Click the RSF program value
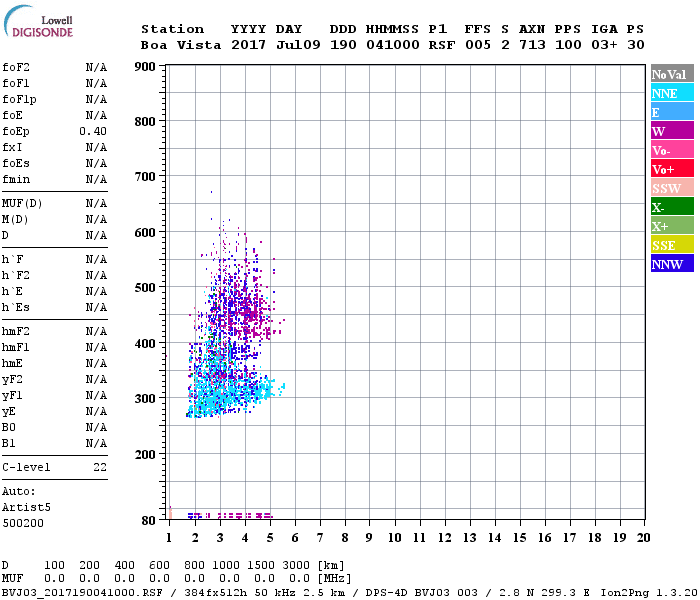 (x=442, y=45)
